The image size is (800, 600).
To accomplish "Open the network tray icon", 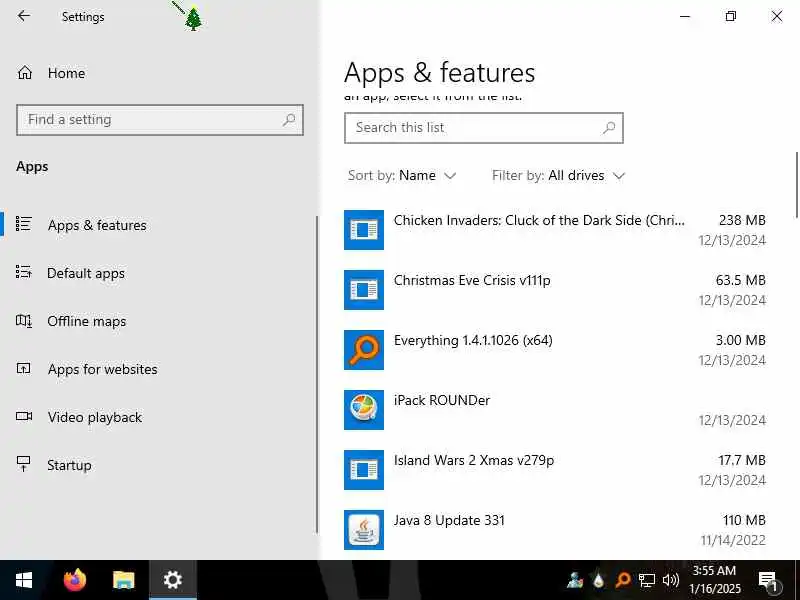I will point(646,580).
